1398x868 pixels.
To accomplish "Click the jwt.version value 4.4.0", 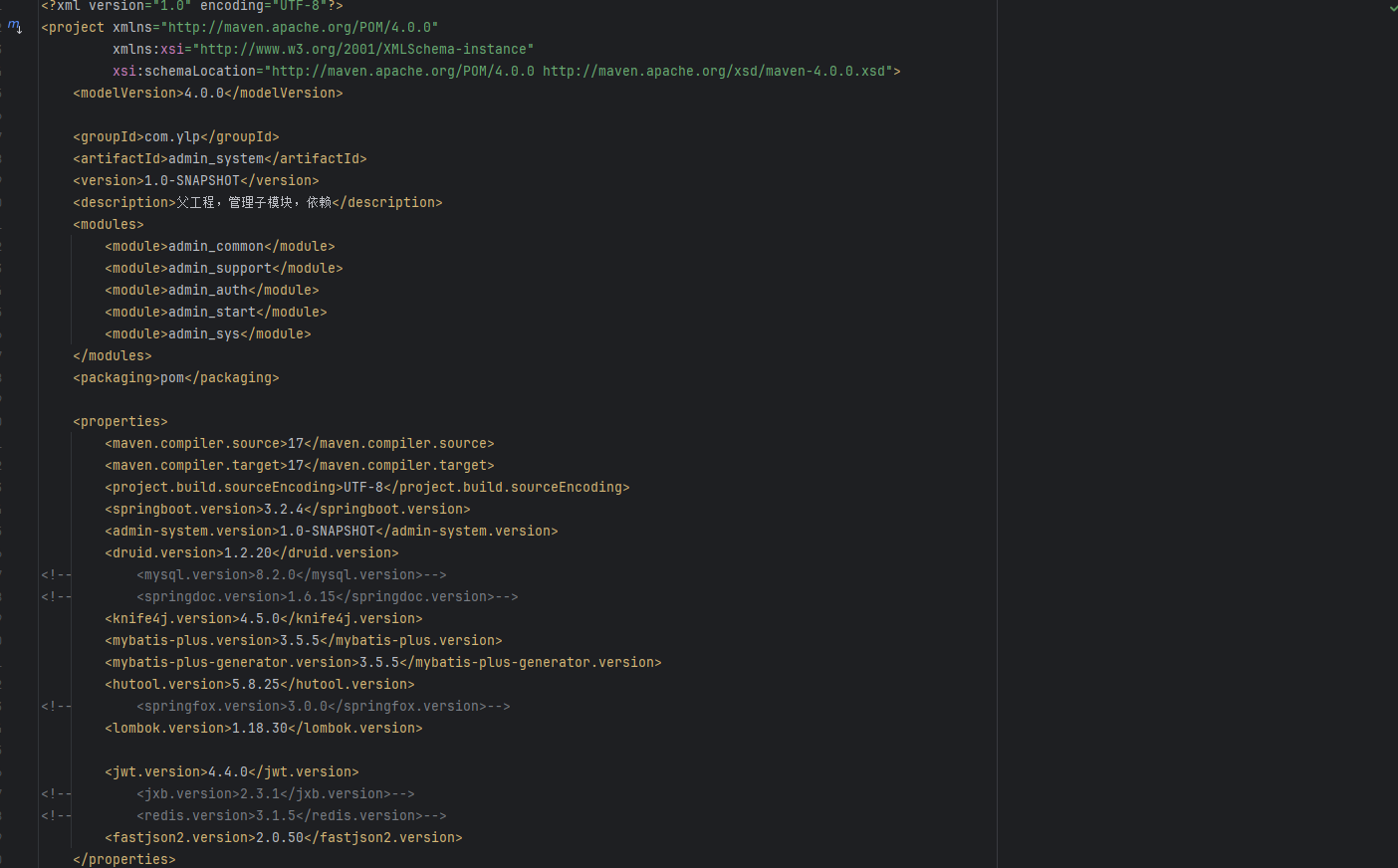I will pyautogui.click(x=228, y=771).
